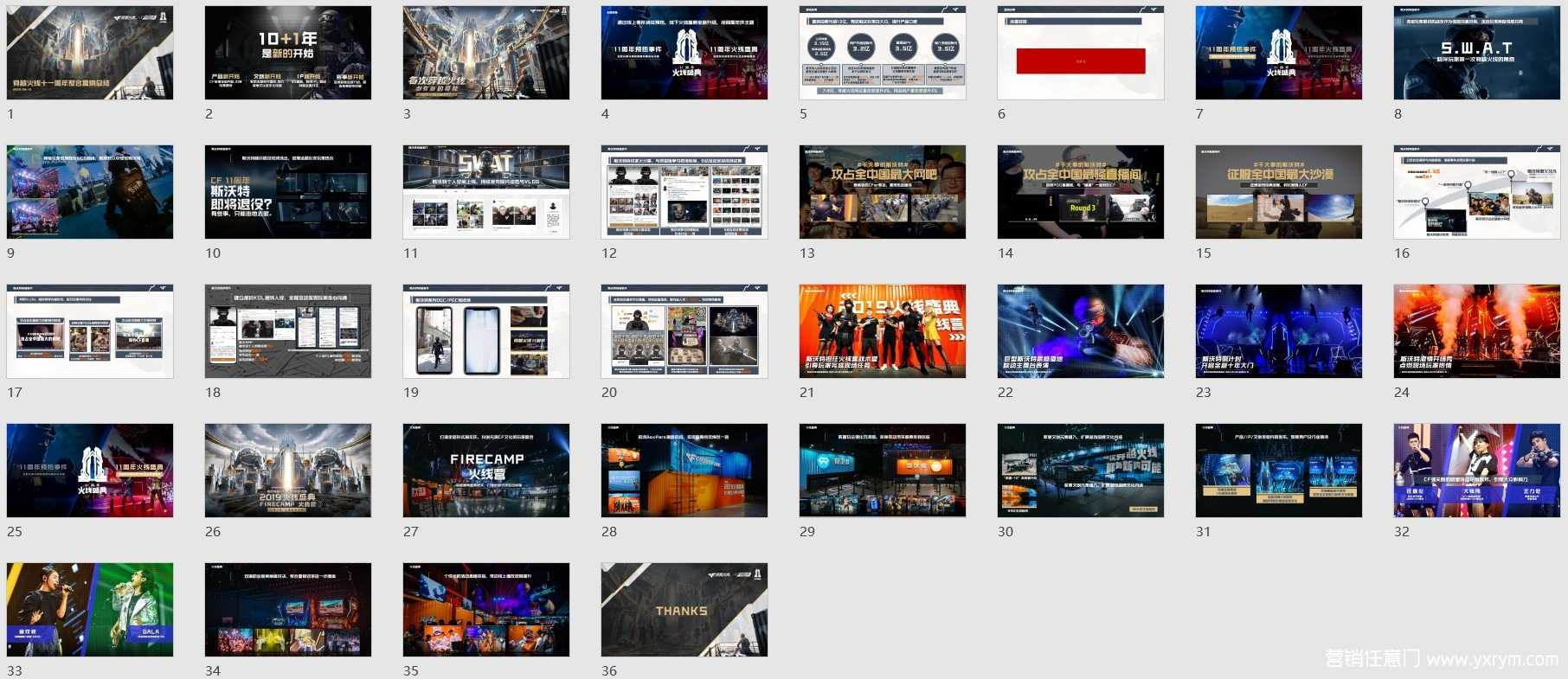Select slide 14 showing Round 3
This screenshot has height=679, width=1568.
point(1081,192)
